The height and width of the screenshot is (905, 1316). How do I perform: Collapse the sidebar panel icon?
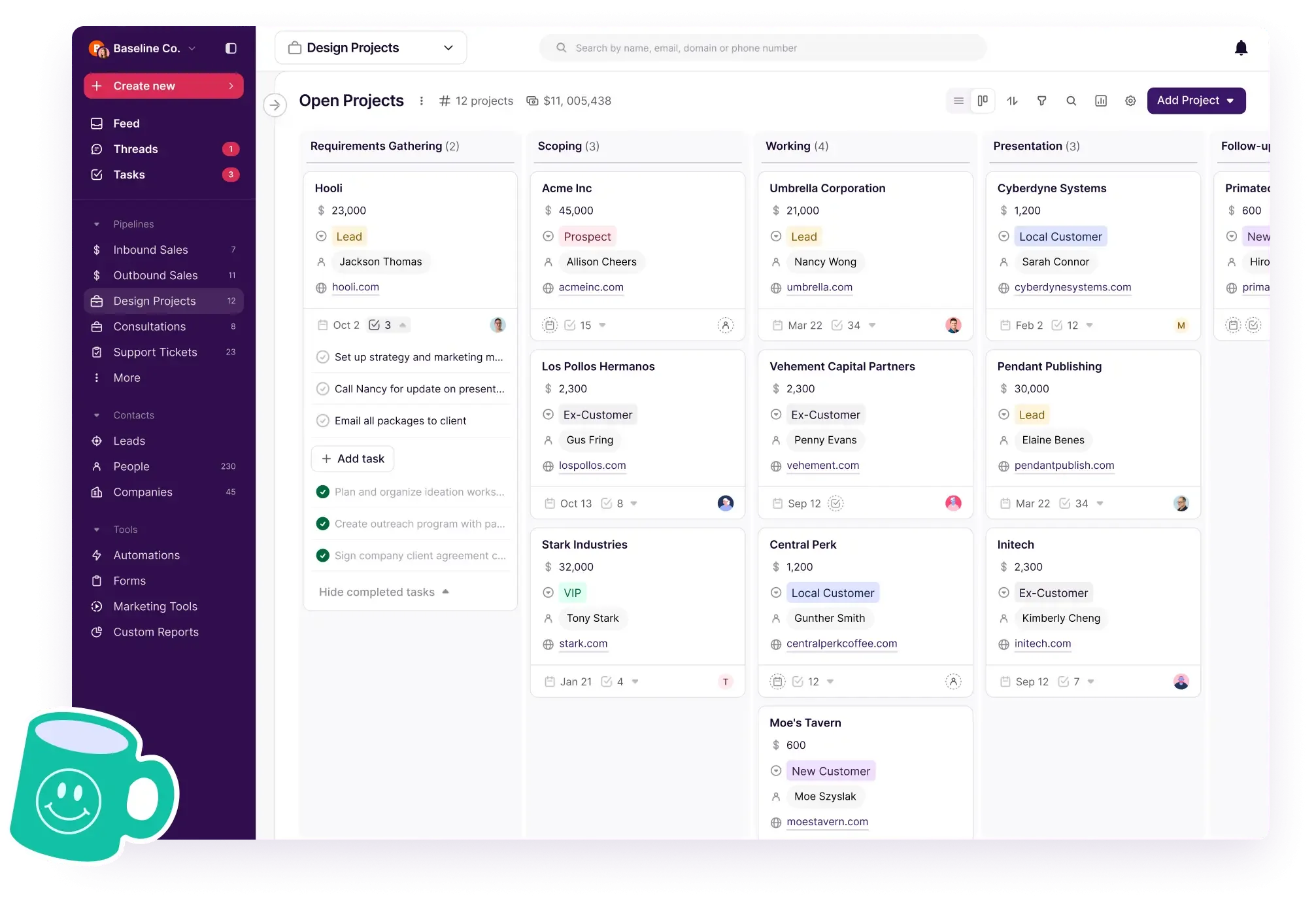tap(231, 48)
